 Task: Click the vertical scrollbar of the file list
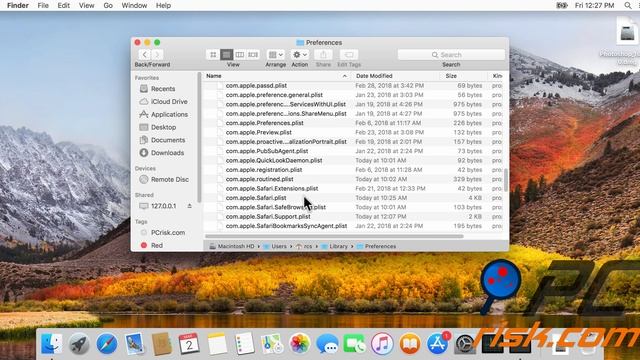[506, 180]
